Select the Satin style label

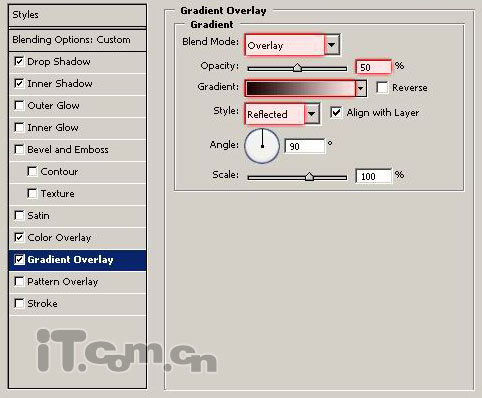(38, 215)
